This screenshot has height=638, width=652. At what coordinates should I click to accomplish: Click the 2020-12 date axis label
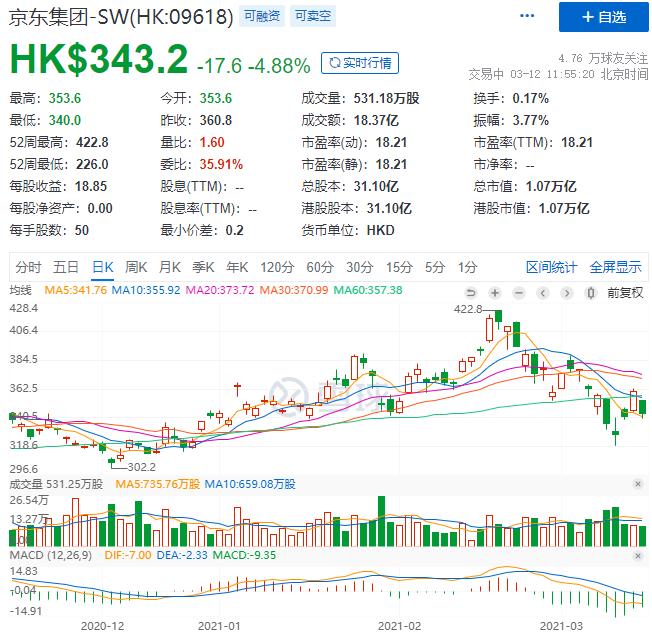click(102, 626)
